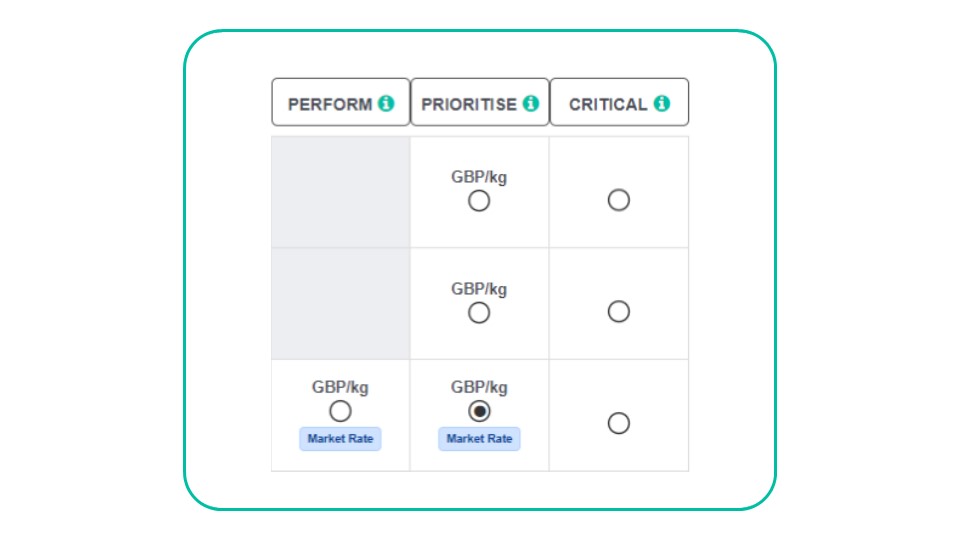Select the second row PRIORITISE radio button

479,313
